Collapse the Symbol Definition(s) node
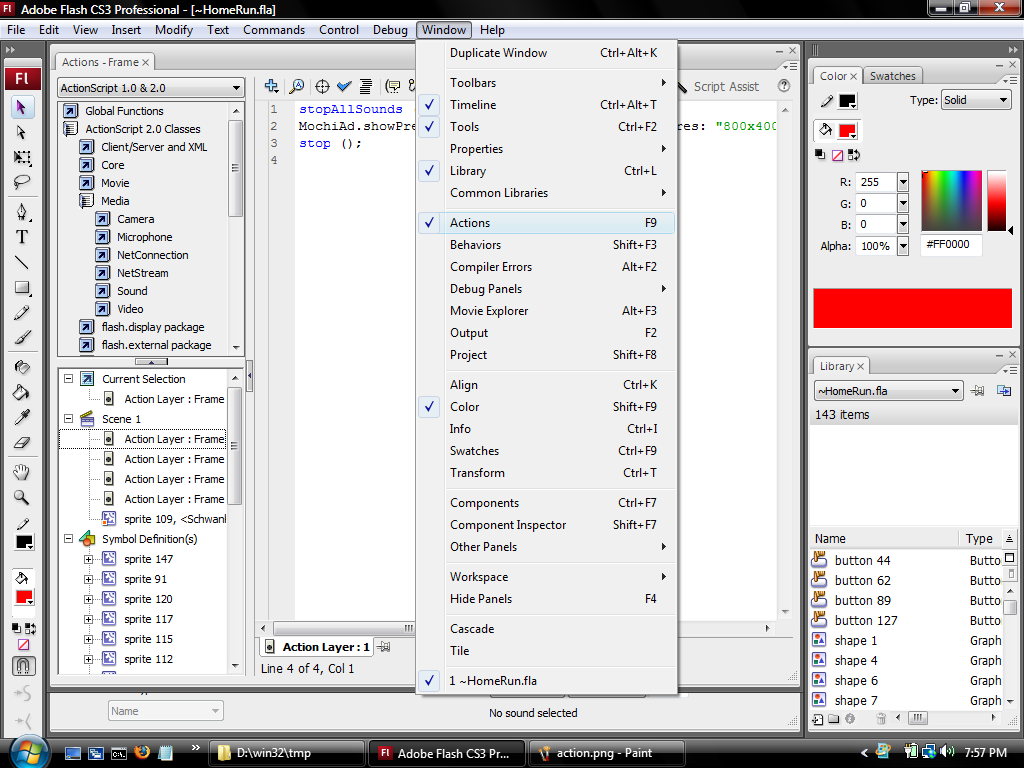Viewport: 1024px width, 768px height. (69, 539)
